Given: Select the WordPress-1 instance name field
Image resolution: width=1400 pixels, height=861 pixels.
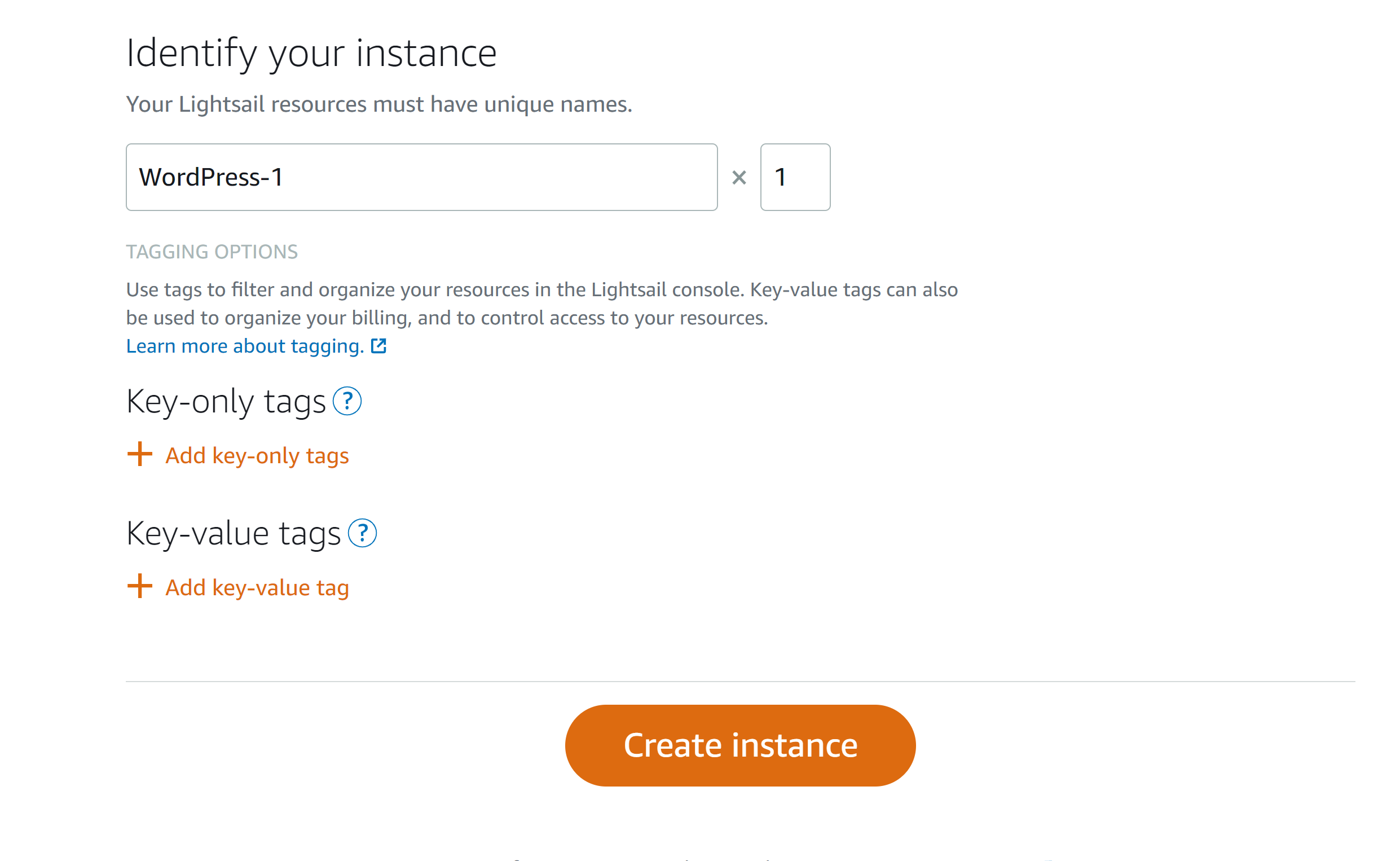Looking at the screenshot, I should tap(421, 177).
